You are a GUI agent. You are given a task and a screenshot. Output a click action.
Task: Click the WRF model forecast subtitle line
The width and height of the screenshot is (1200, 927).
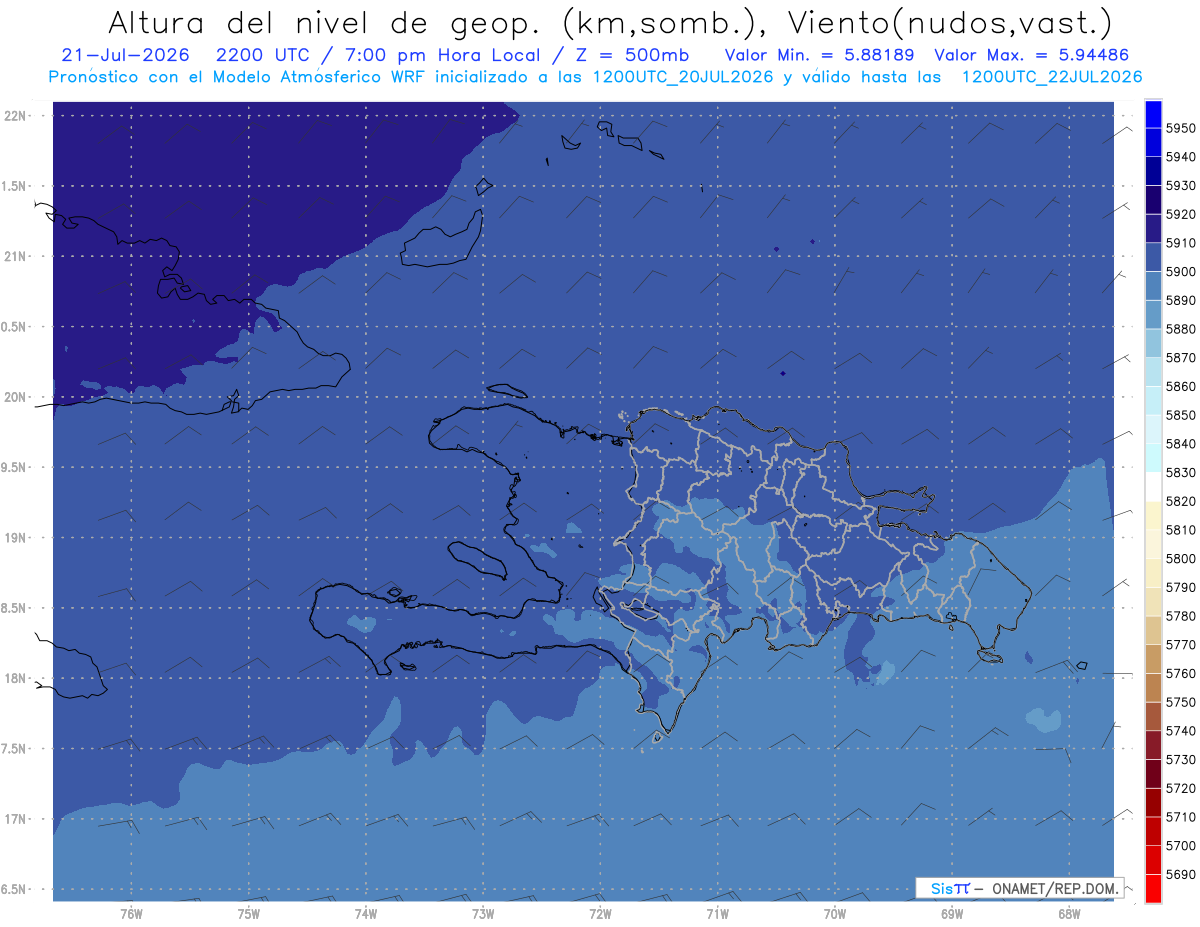(x=595, y=77)
